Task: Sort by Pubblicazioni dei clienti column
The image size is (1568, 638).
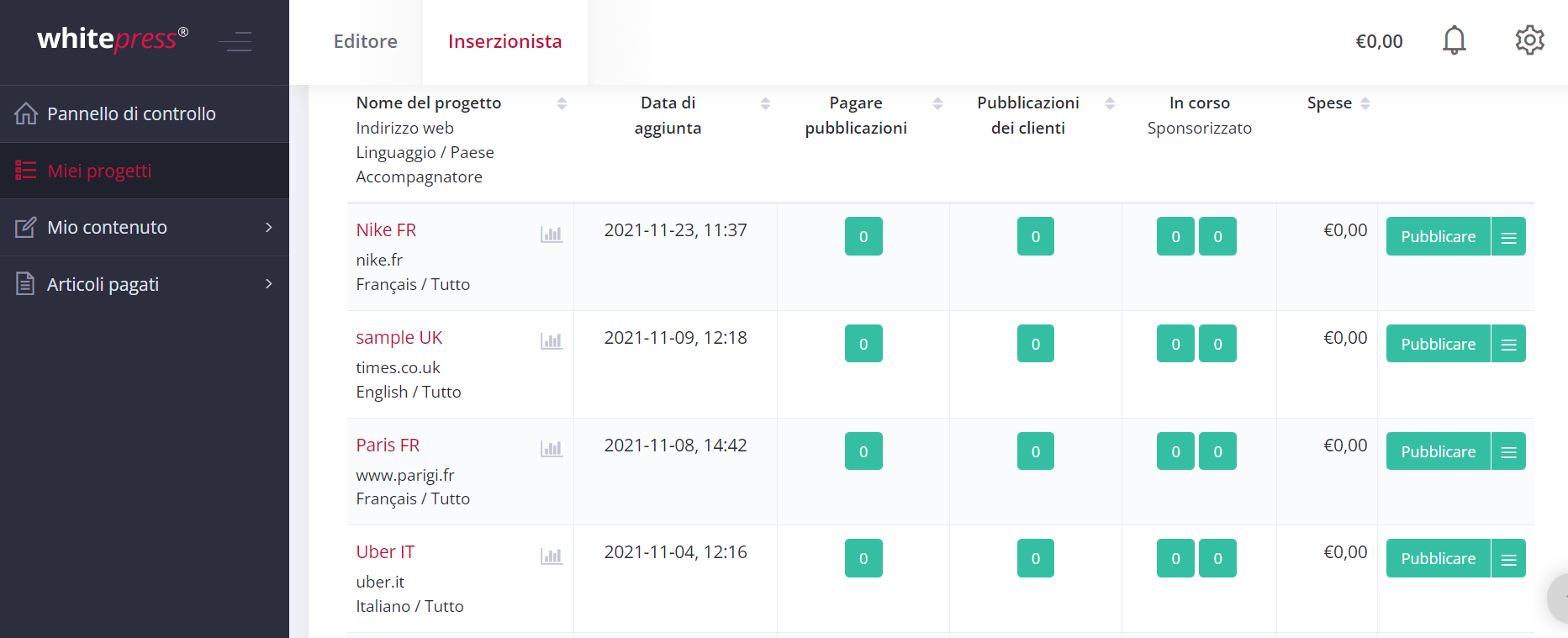Action: tap(1110, 103)
